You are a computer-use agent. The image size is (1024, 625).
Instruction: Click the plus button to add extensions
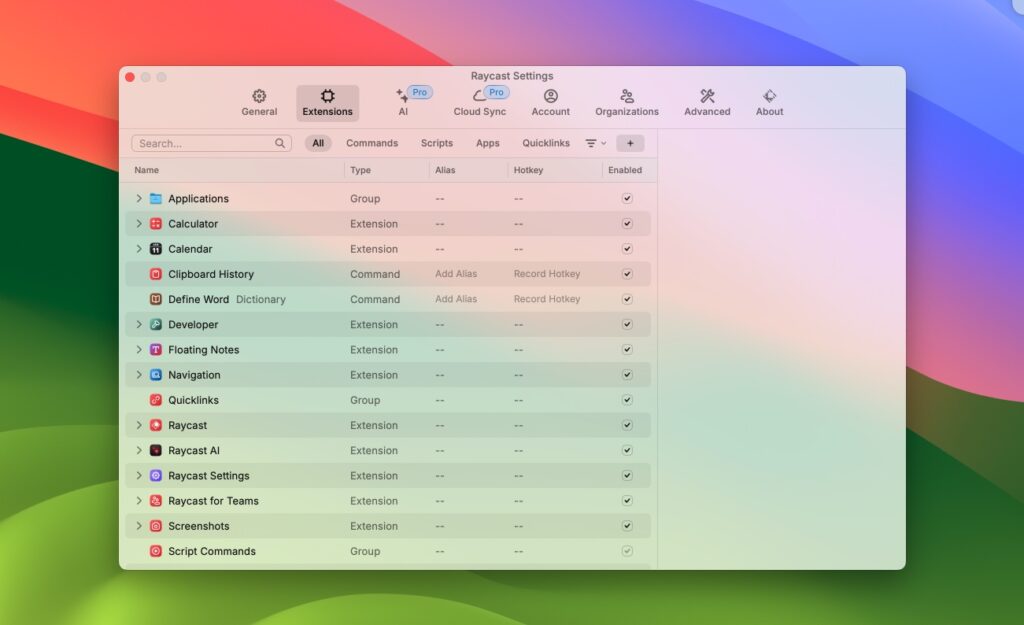coord(630,143)
